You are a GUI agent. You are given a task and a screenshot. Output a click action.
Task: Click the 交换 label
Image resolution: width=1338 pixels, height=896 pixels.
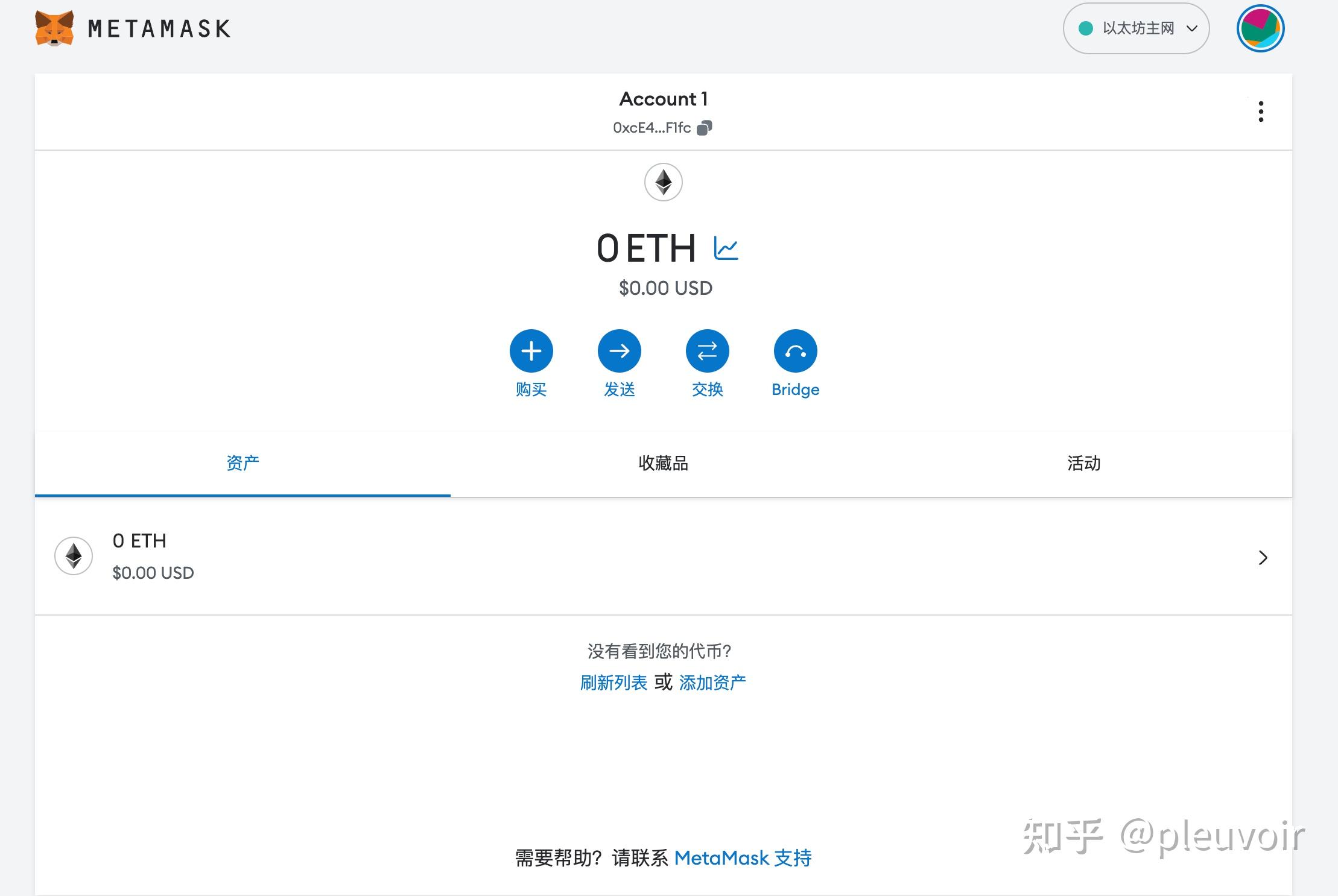708,390
